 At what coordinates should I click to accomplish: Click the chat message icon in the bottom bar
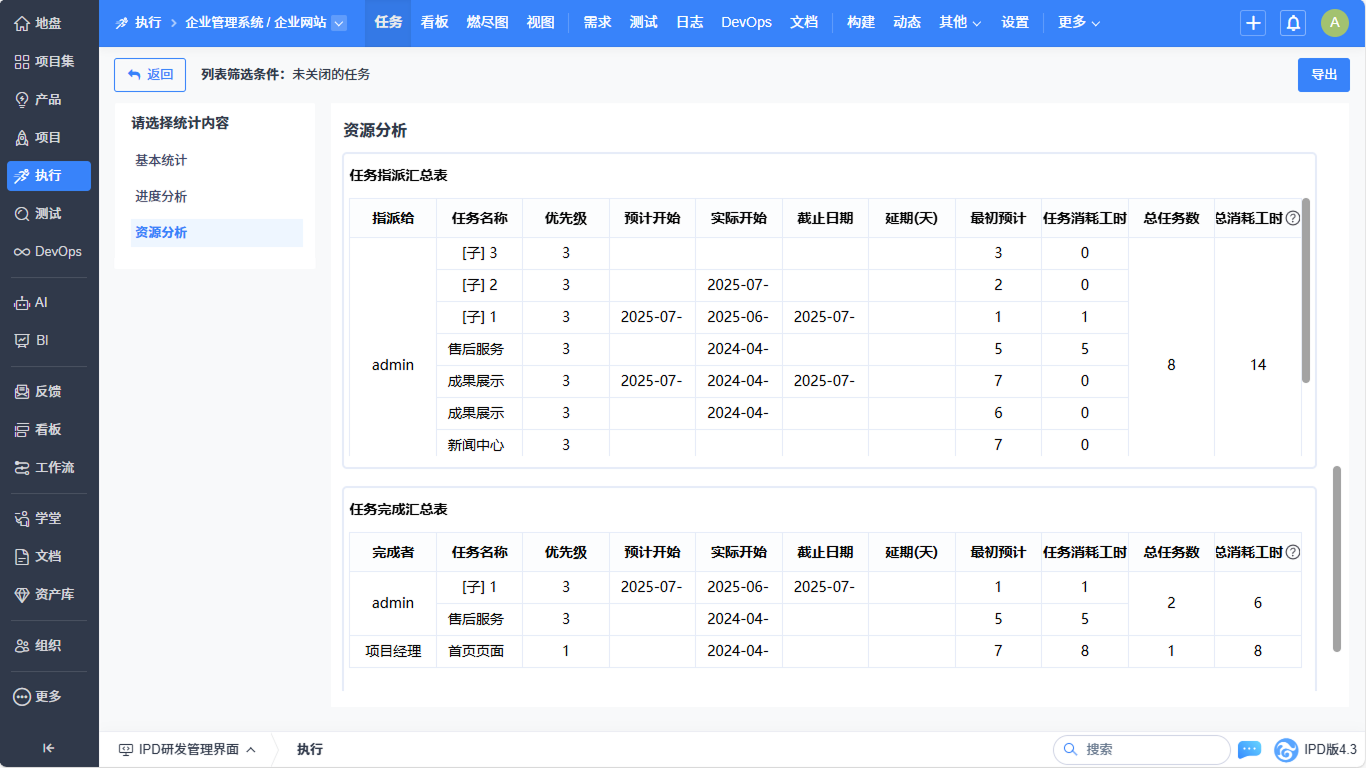(x=1249, y=749)
